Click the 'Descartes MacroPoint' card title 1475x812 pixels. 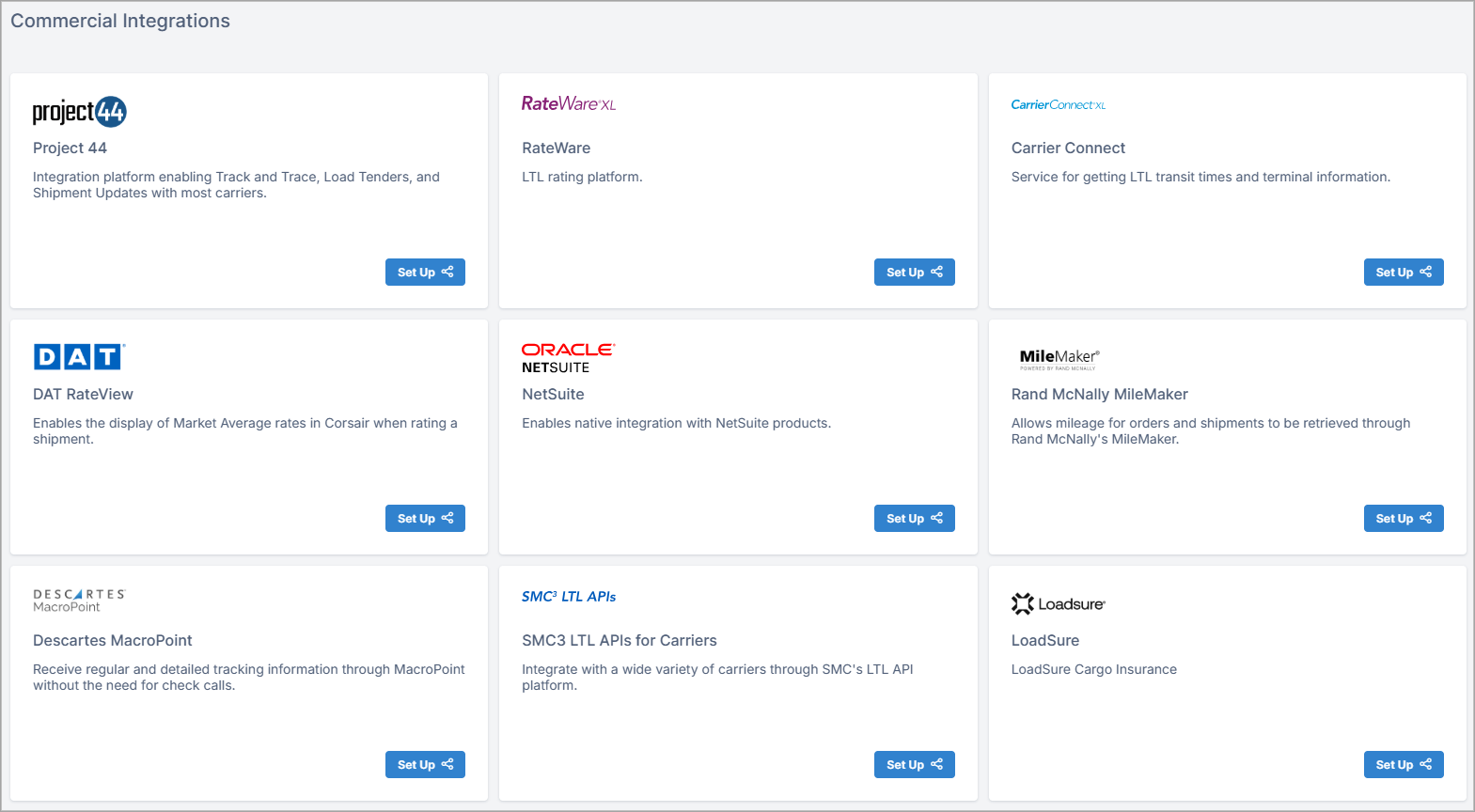click(x=113, y=640)
